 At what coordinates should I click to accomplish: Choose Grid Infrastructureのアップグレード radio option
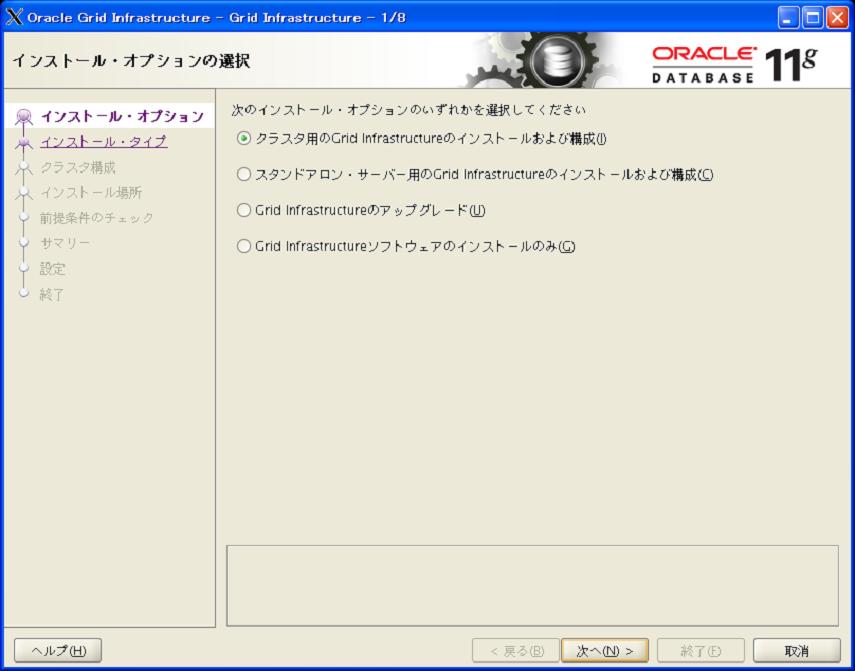(x=244, y=210)
